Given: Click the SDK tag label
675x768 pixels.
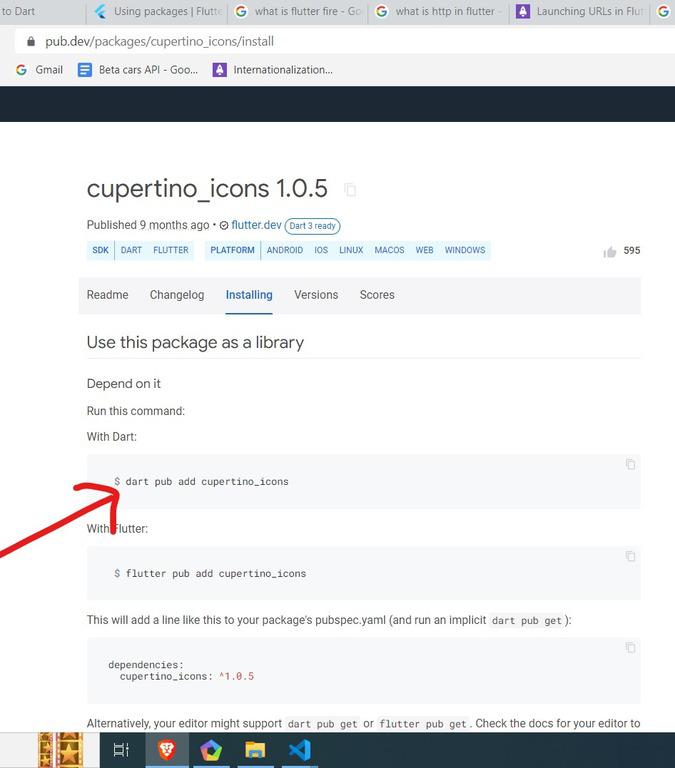Looking at the screenshot, I should pyautogui.click(x=100, y=250).
